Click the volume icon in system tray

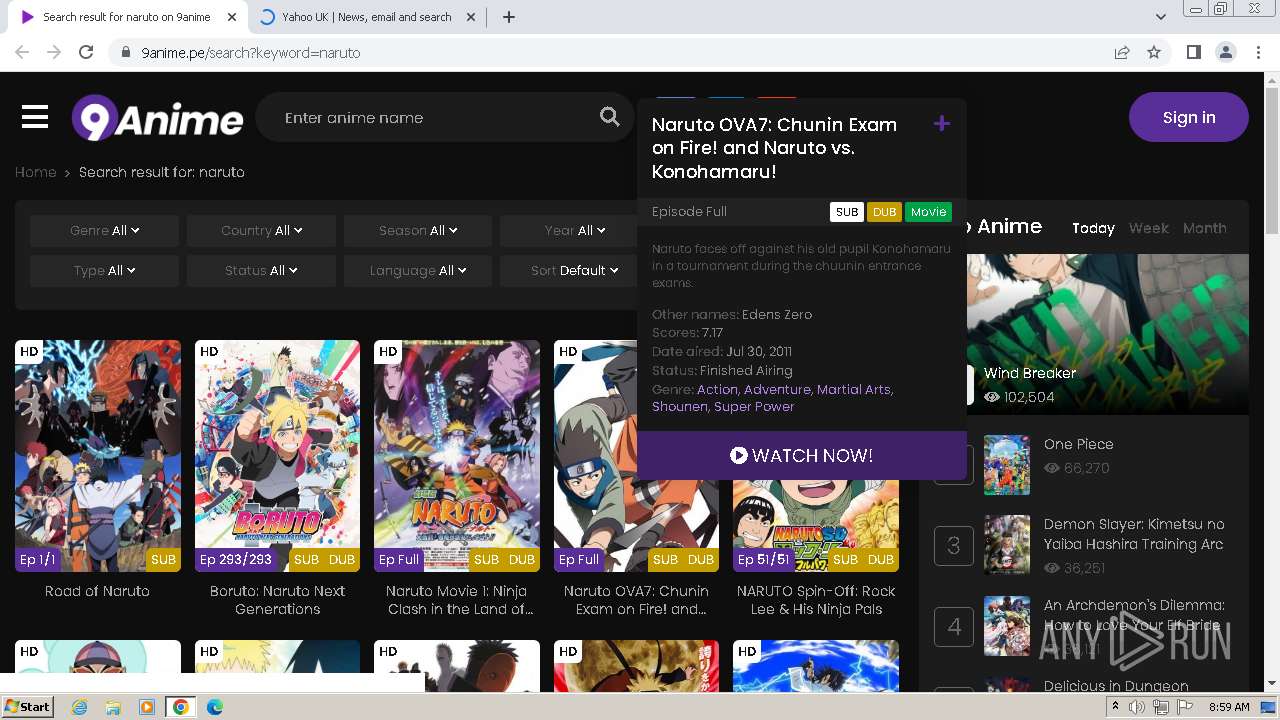click(x=1137, y=707)
